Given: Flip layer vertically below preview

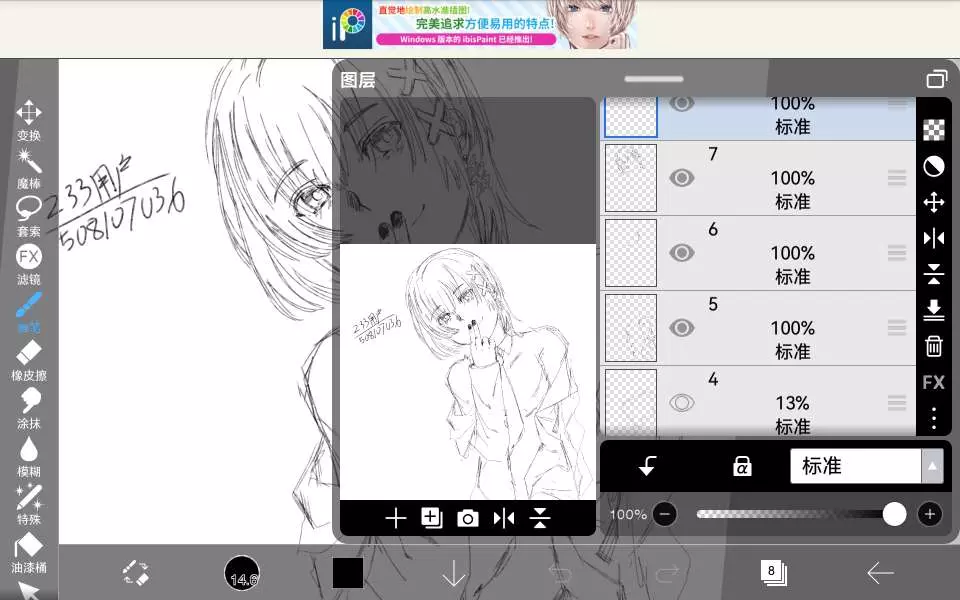Looking at the screenshot, I should pyautogui.click(x=540, y=519).
